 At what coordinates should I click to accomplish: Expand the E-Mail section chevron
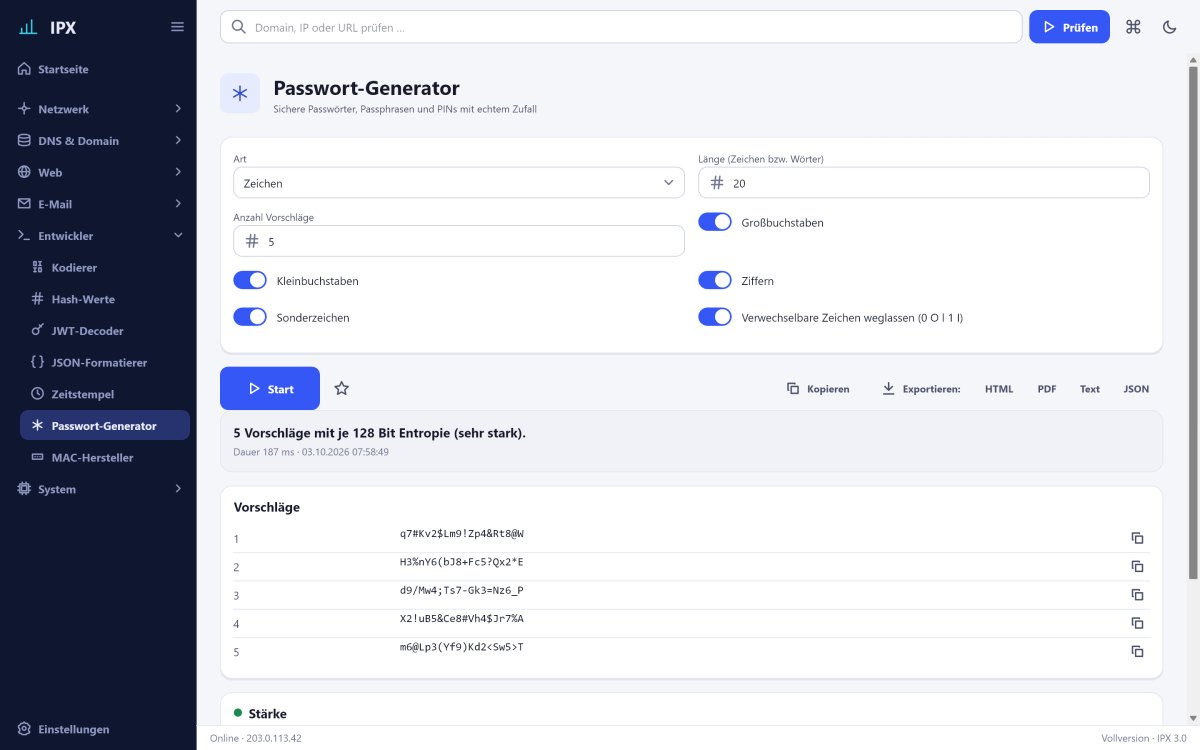(178, 204)
